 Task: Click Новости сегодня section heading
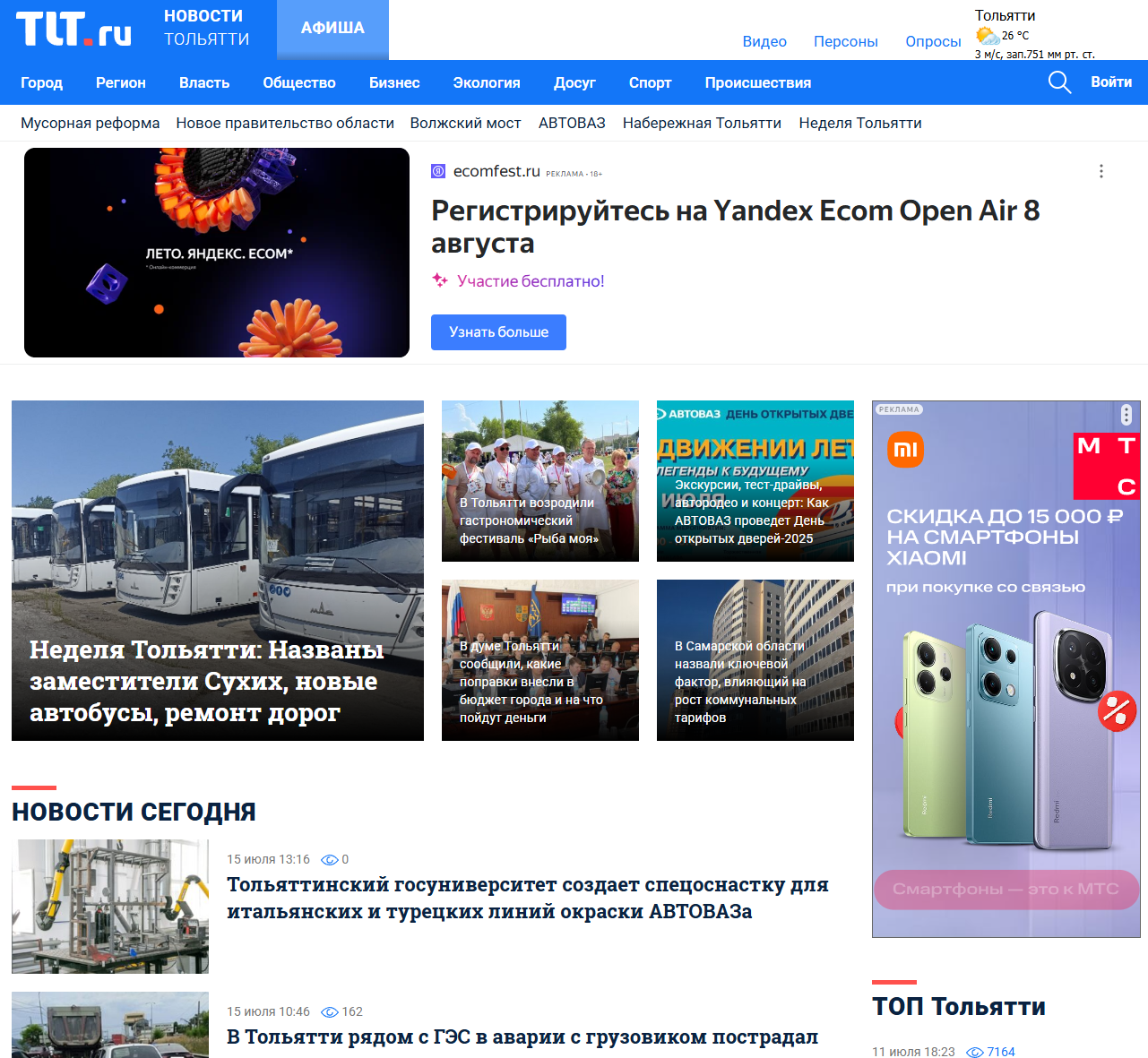[134, 812]
